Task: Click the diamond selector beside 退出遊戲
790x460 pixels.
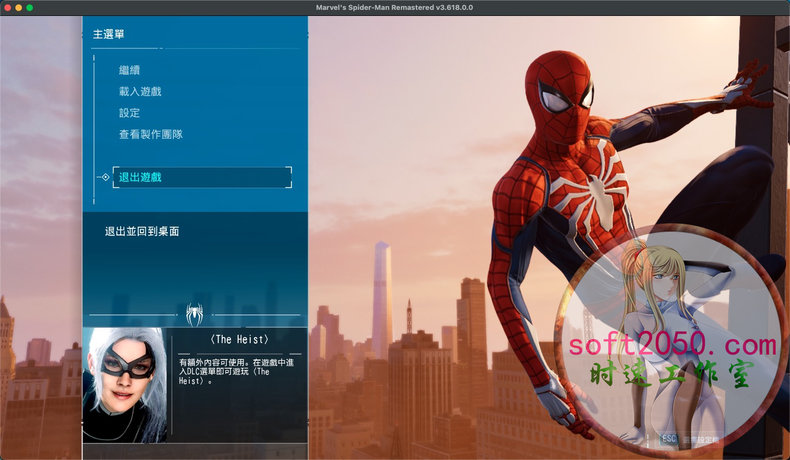Action: [104, 177]
